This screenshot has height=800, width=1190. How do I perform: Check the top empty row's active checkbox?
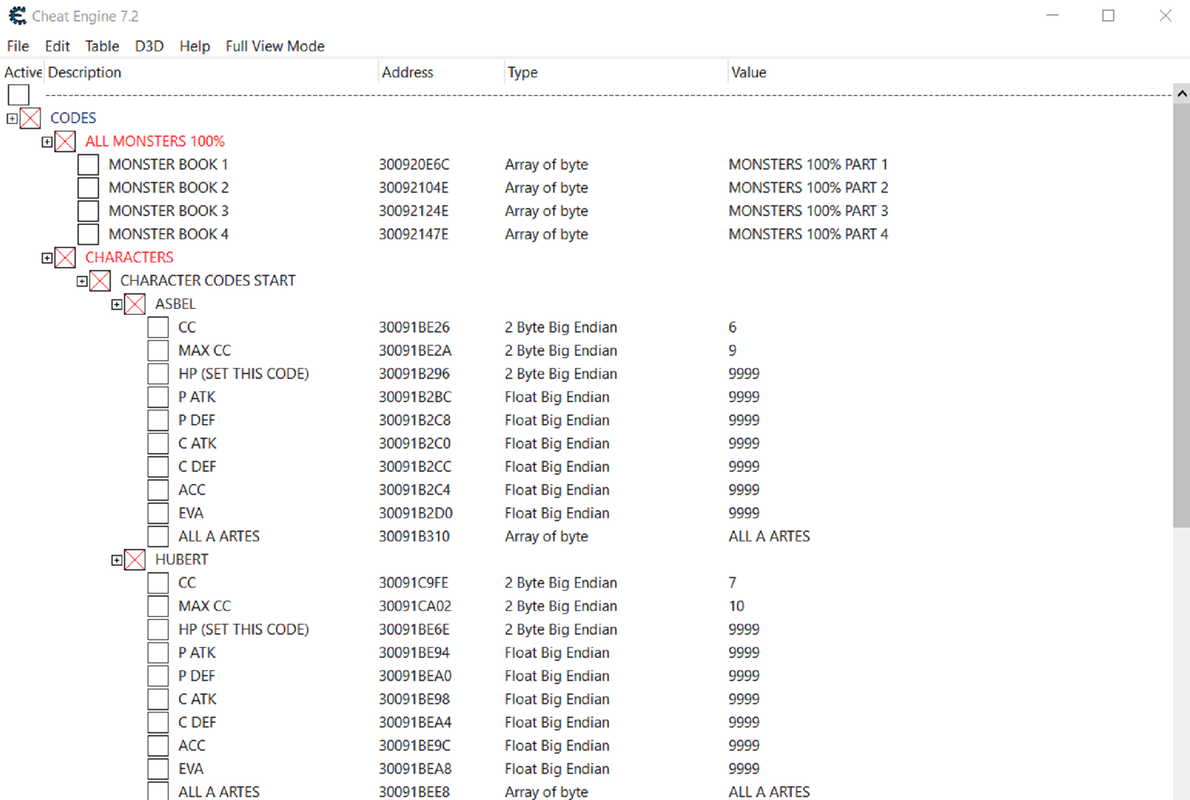click(x=18, y=95)
